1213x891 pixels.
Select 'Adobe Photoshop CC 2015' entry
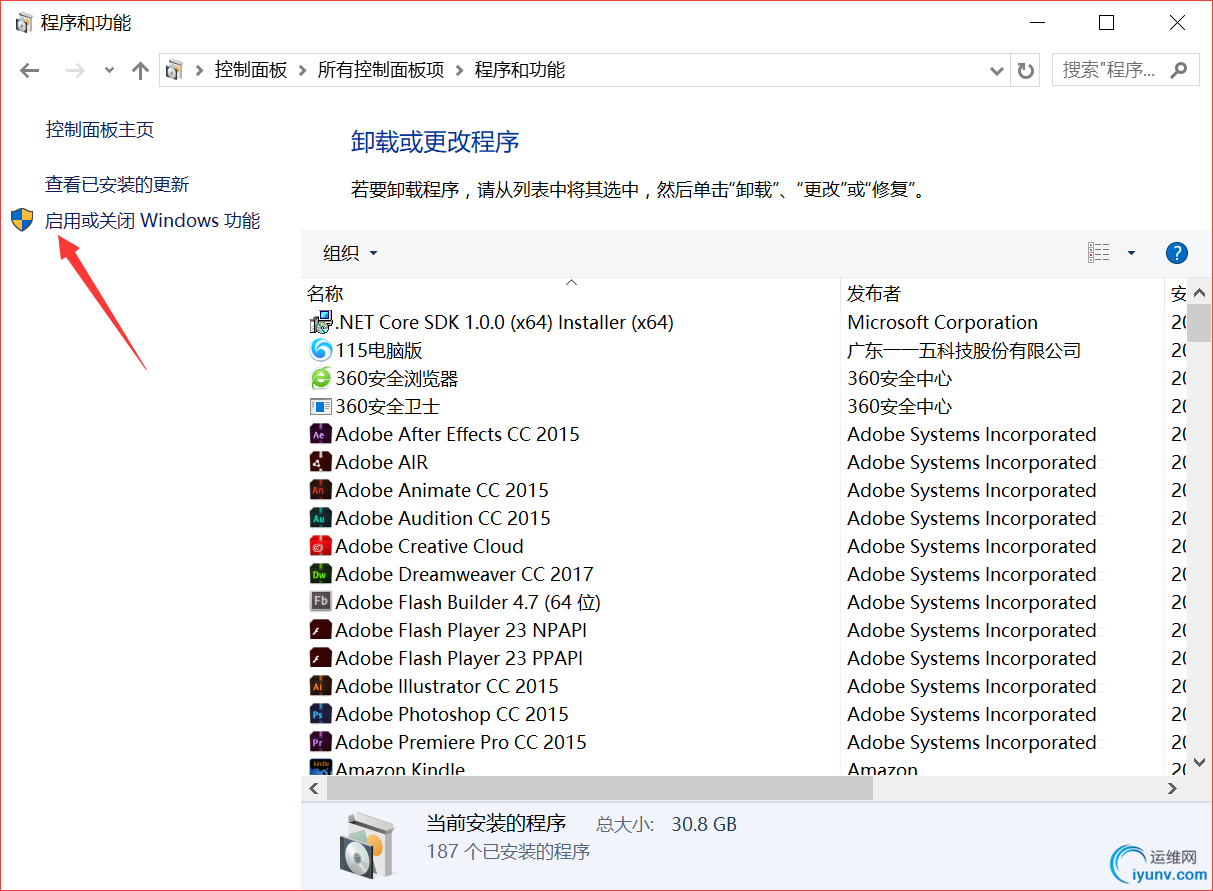coord(452,714)
